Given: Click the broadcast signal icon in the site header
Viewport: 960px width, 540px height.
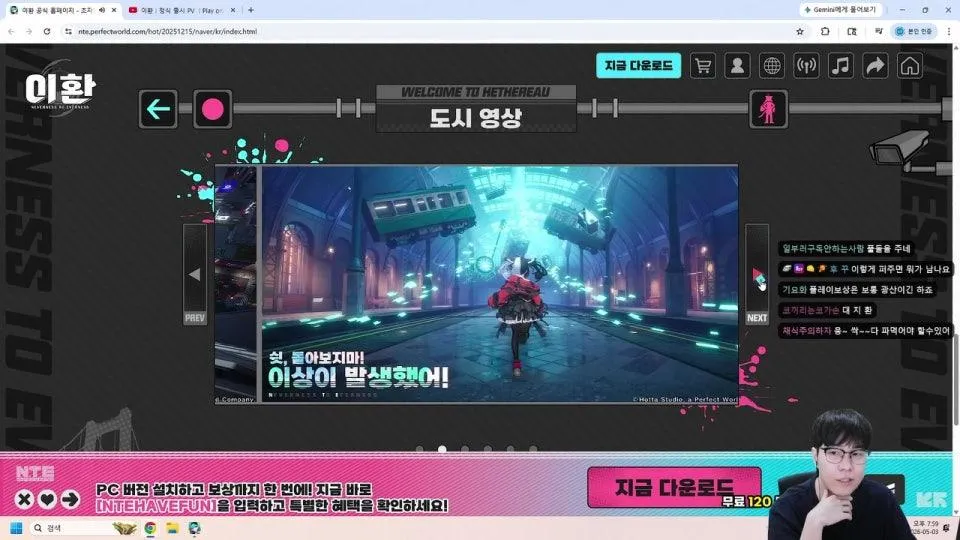Looking at the screenshot, I should (806, 66).
